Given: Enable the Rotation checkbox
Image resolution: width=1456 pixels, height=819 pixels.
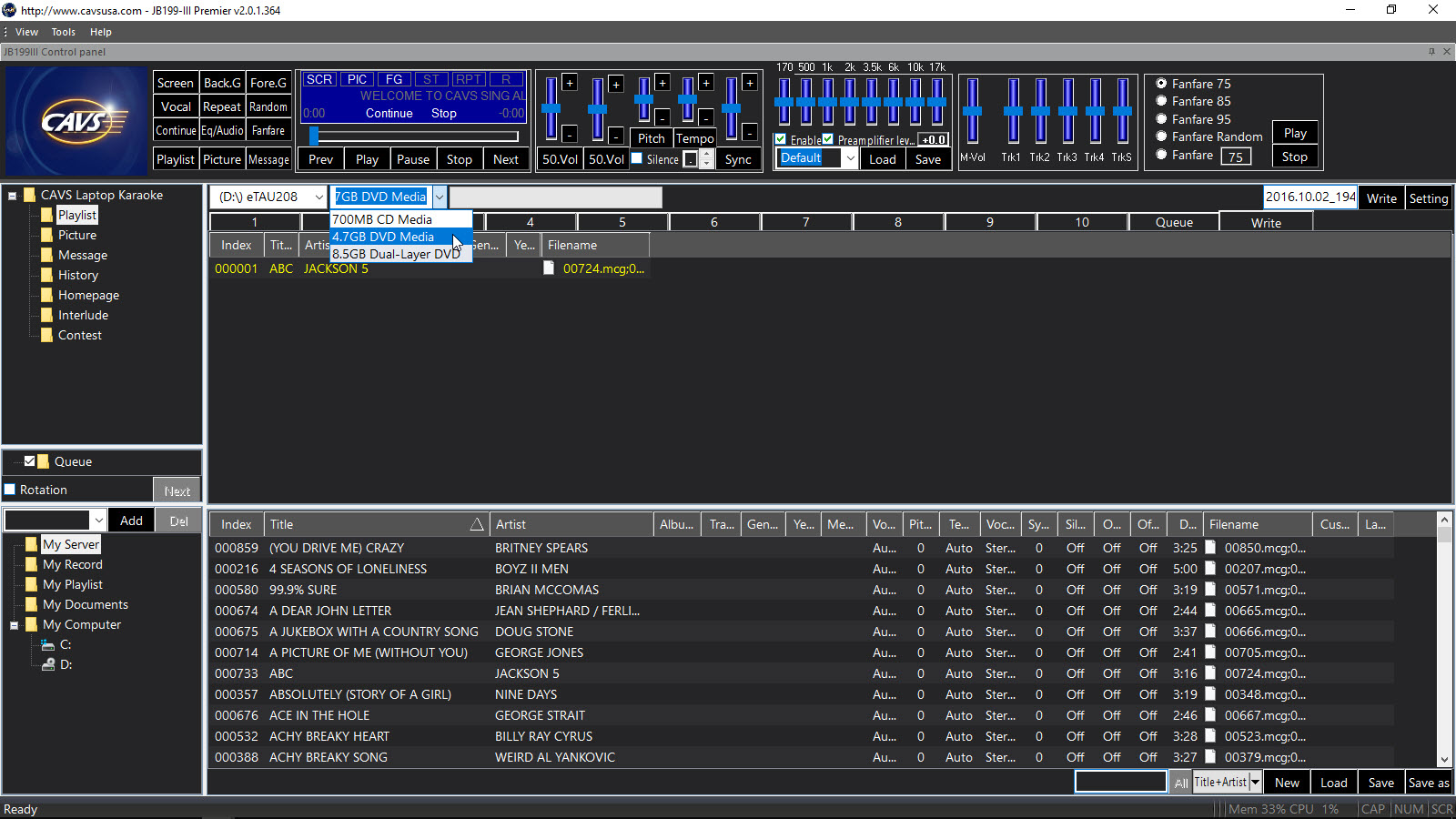Looking at the screenshot, I should 10,490.
